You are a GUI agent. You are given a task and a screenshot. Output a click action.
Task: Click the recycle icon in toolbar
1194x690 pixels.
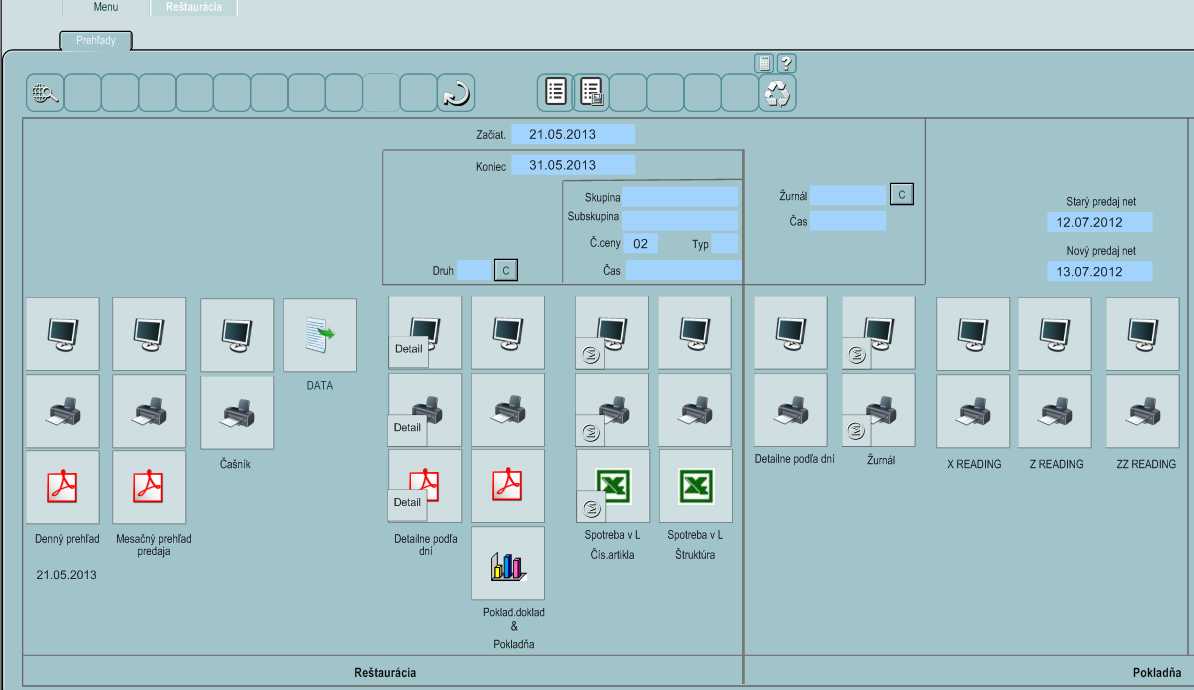[777, 93]
